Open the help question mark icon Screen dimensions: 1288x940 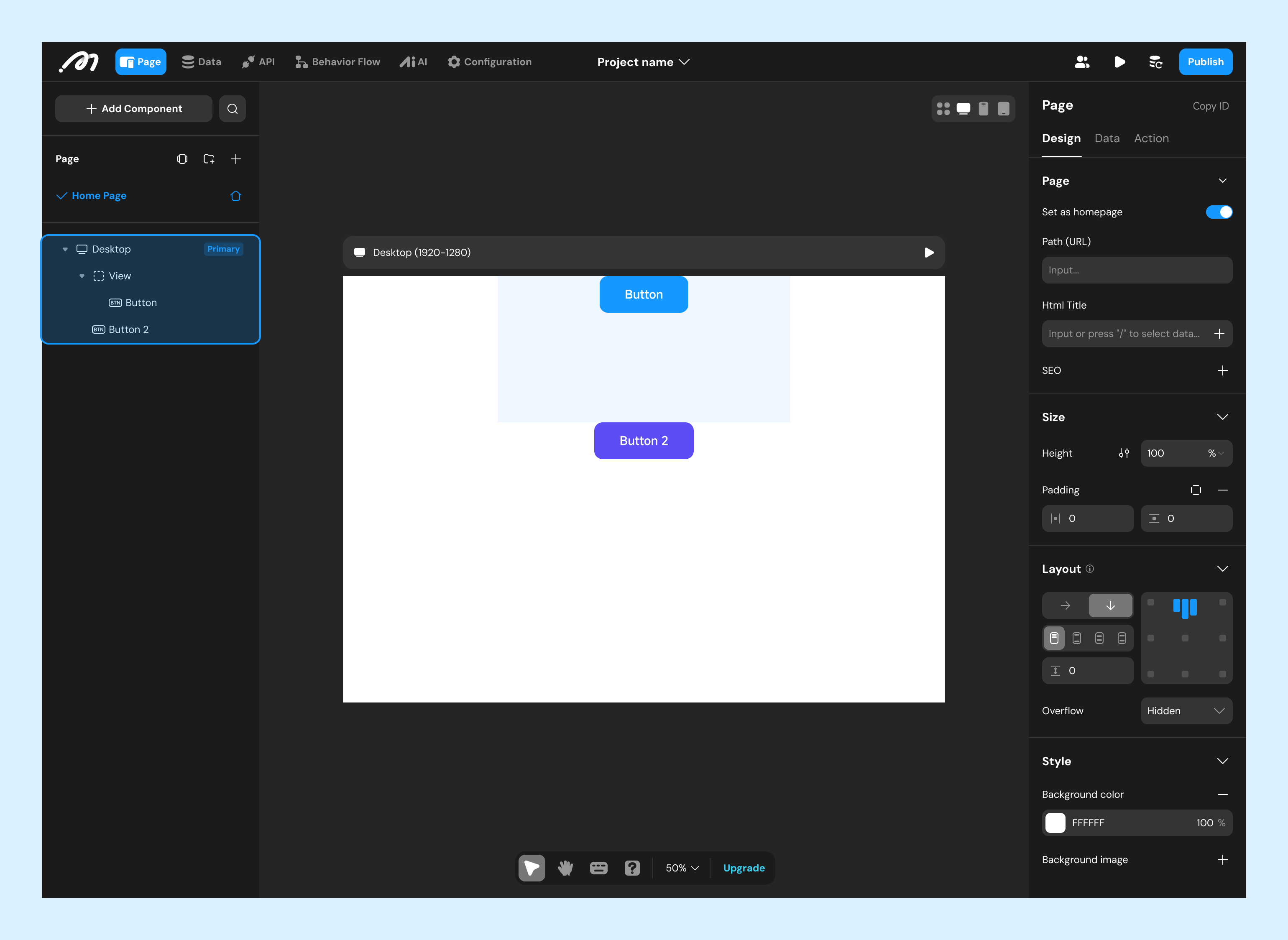[x=632, y=868]
